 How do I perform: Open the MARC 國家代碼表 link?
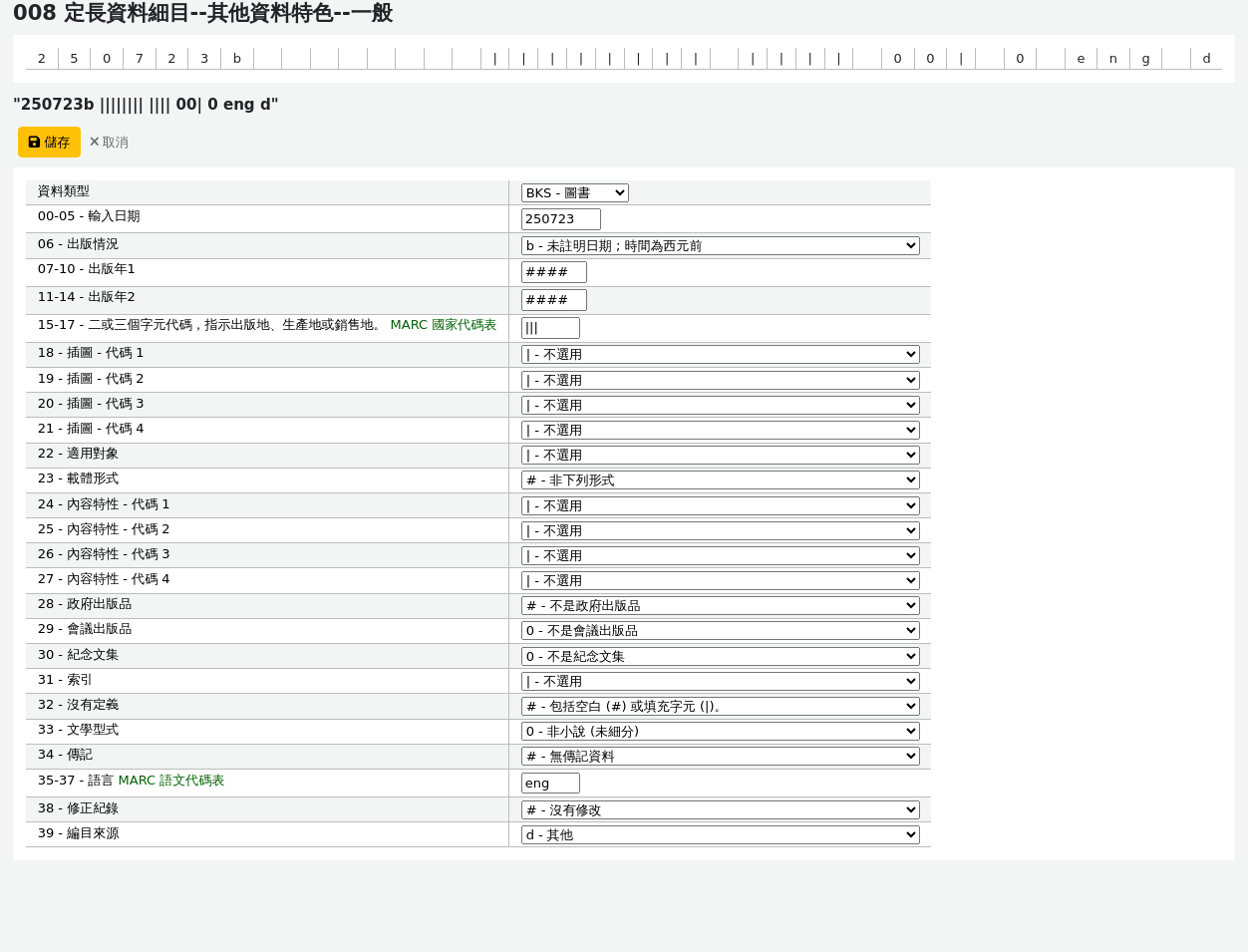click(x=444, y=325)
